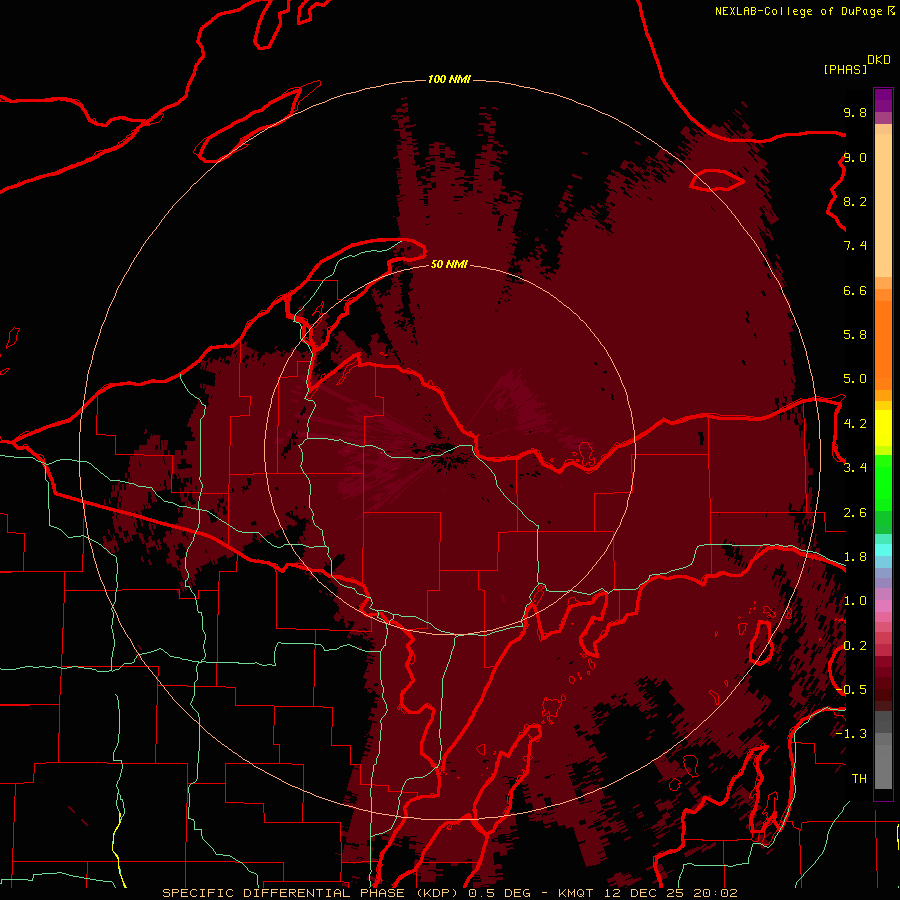
Task: Click the 5.0 legend value
Action: [x=855, y=379]
